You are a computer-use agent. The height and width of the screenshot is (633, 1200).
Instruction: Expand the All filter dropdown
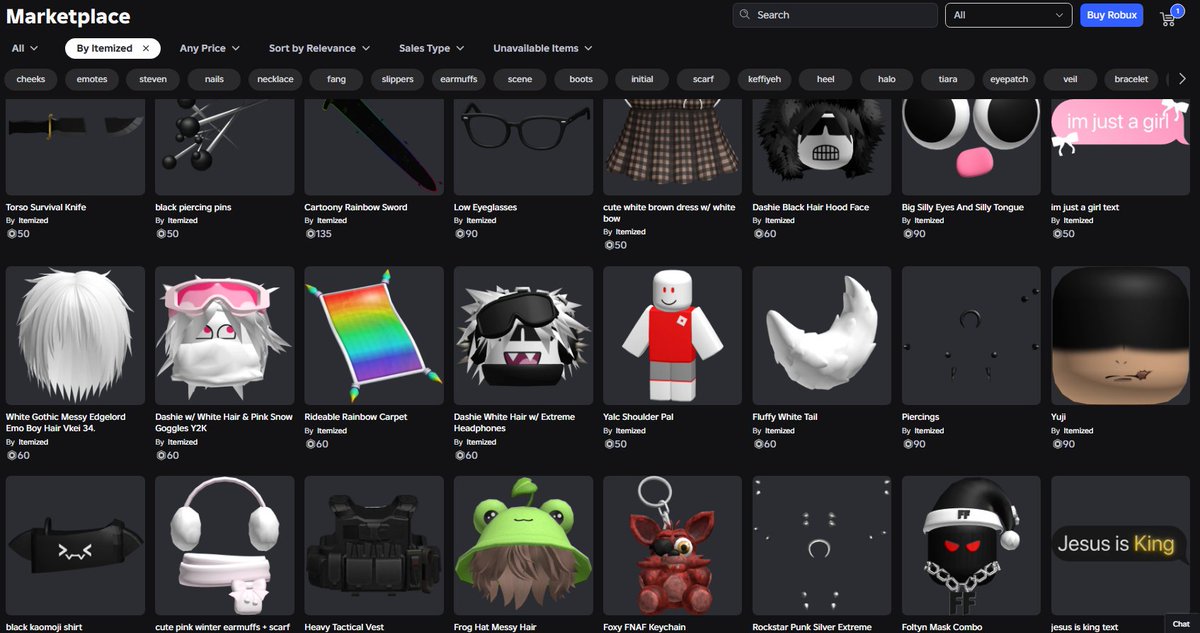click(x=25, y=48)
